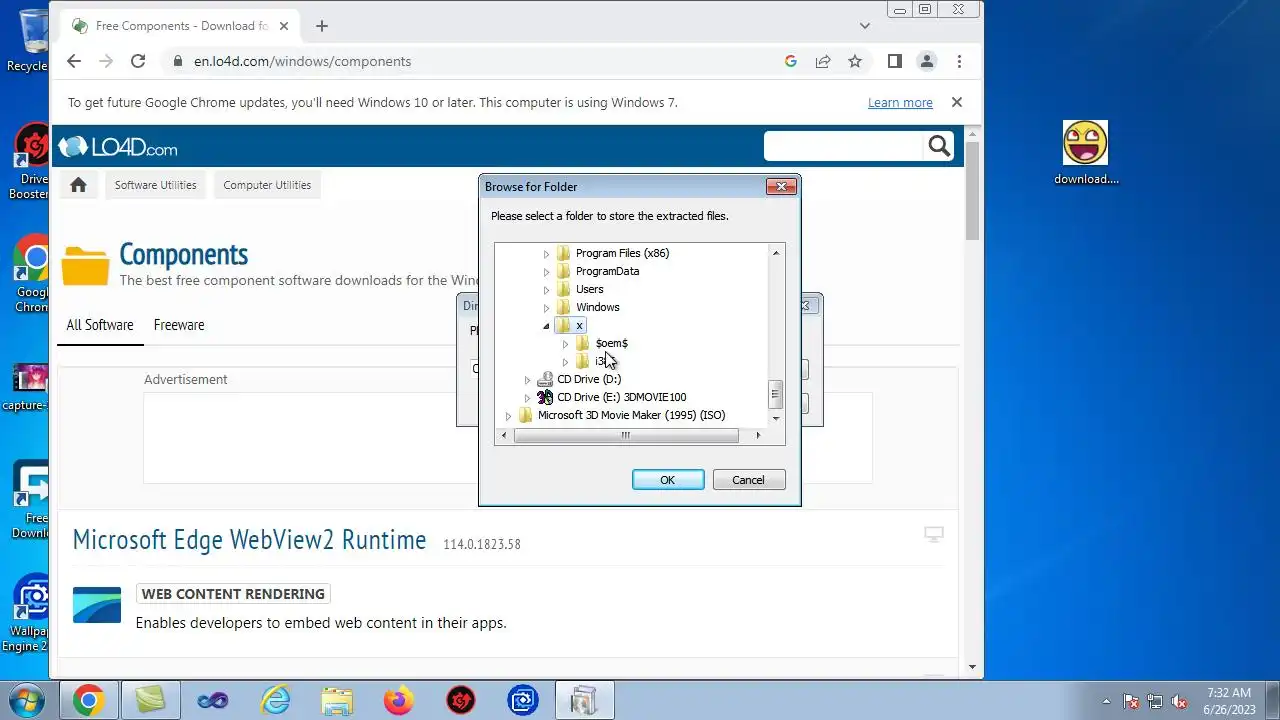The height and width of the screenshot is (720, 1280).
Task: Click the Chrome back arrow
Action: click(74, 61)
